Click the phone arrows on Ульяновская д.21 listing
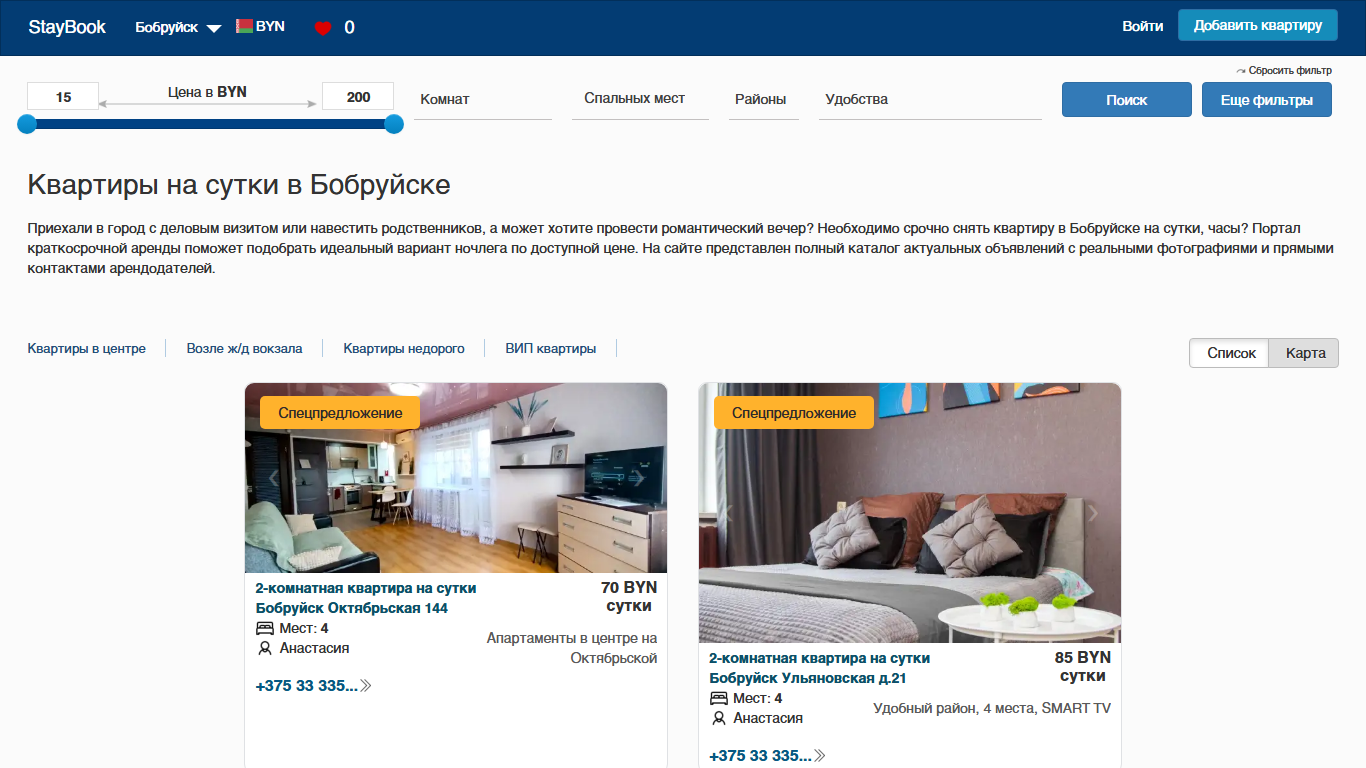The image size is (1366, 768). [820, 756]
